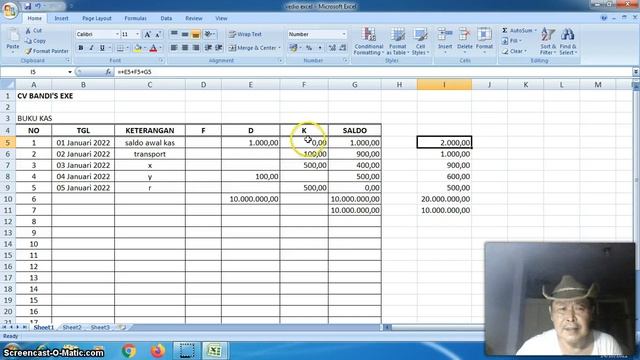Apply red Font Color swatch
Screen dimensions: 640x360
click(153, 48)
